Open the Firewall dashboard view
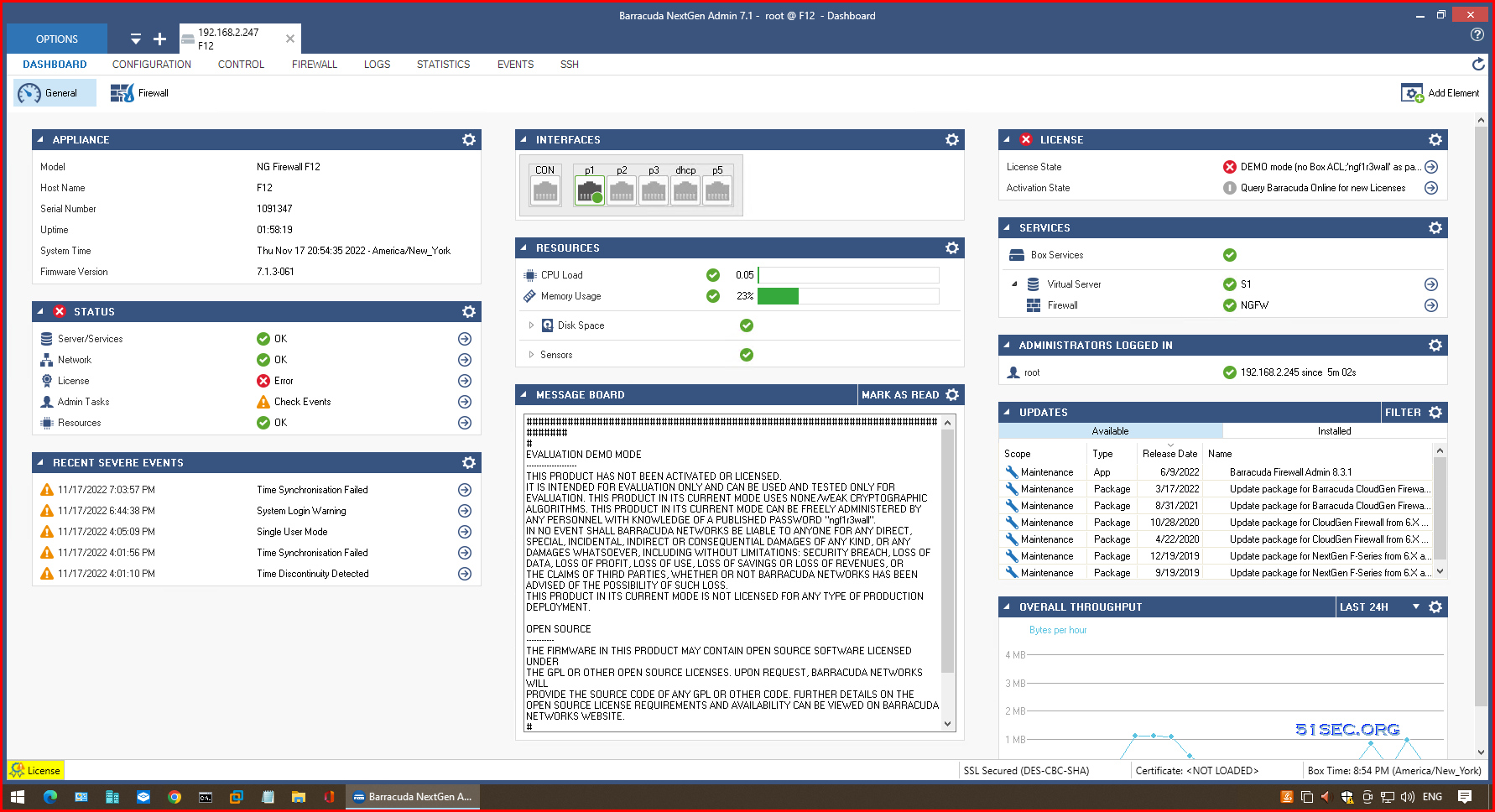This screenshot has width=1495, height=812. [139, 93]
